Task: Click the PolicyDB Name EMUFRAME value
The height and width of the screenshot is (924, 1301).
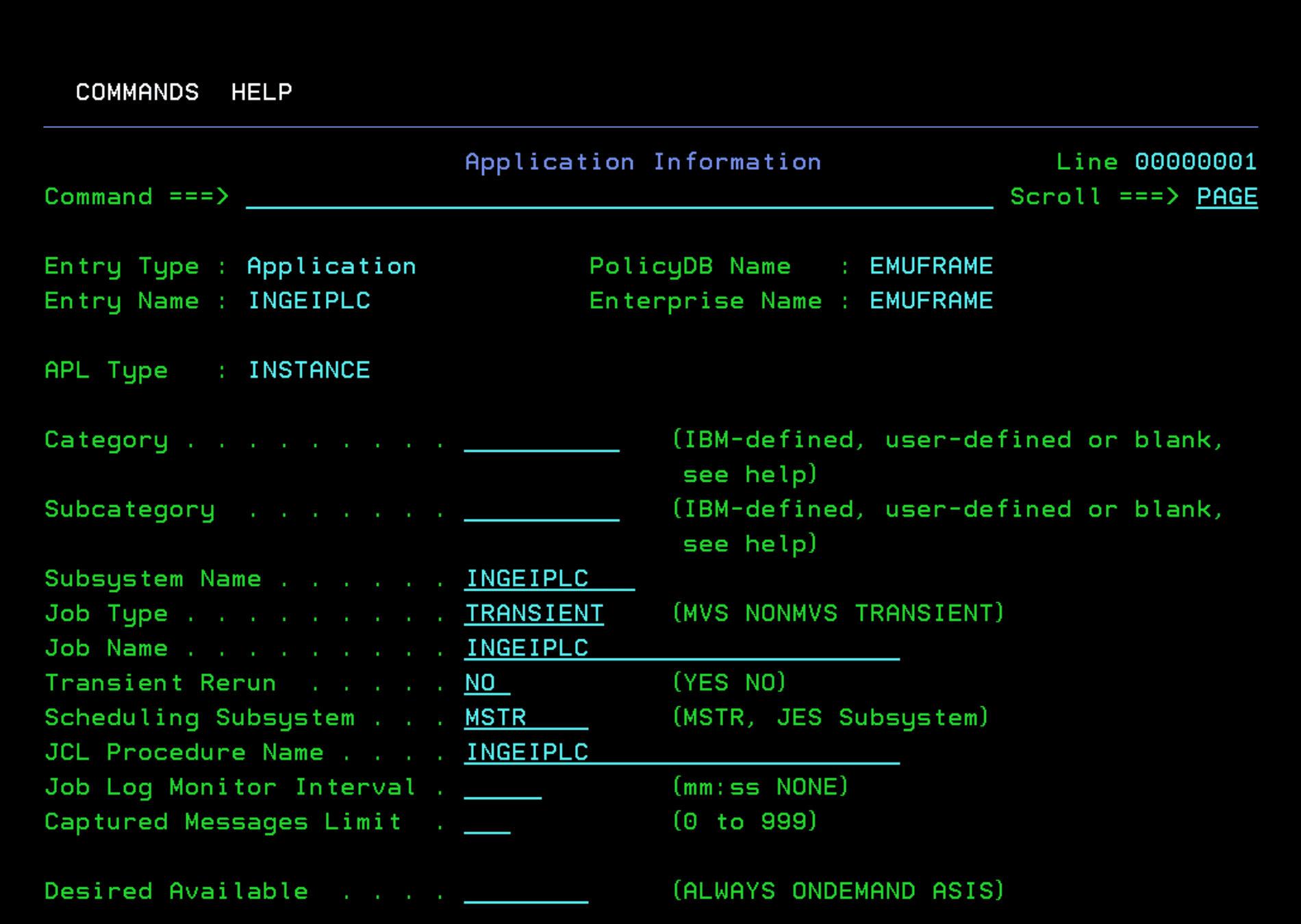Action: (x=930, y=266)
